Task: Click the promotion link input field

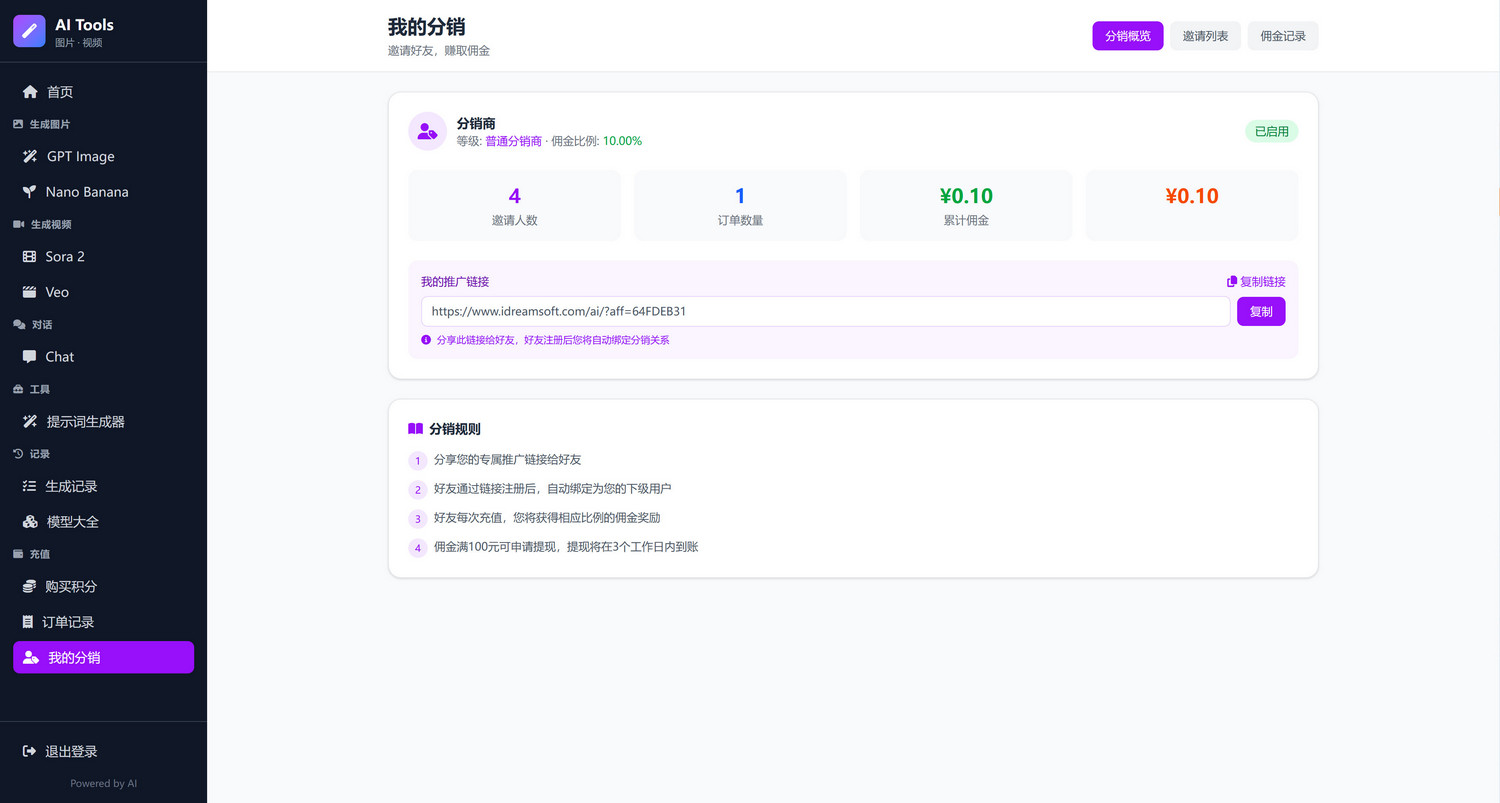Action: coord(824,311)
